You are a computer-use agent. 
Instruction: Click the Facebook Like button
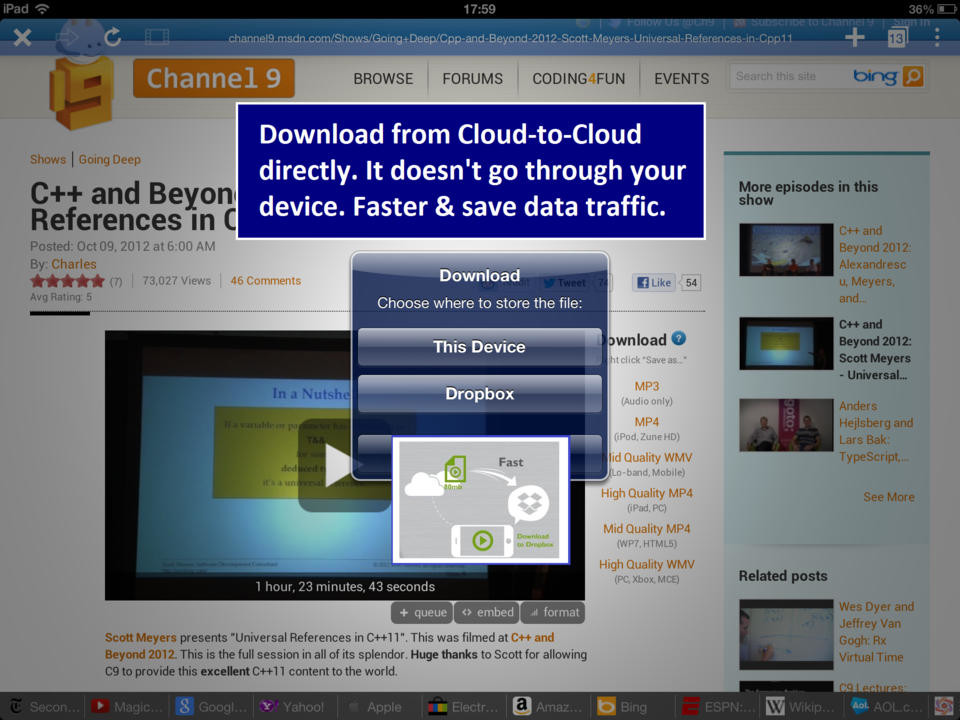click(x=654, y=282)
